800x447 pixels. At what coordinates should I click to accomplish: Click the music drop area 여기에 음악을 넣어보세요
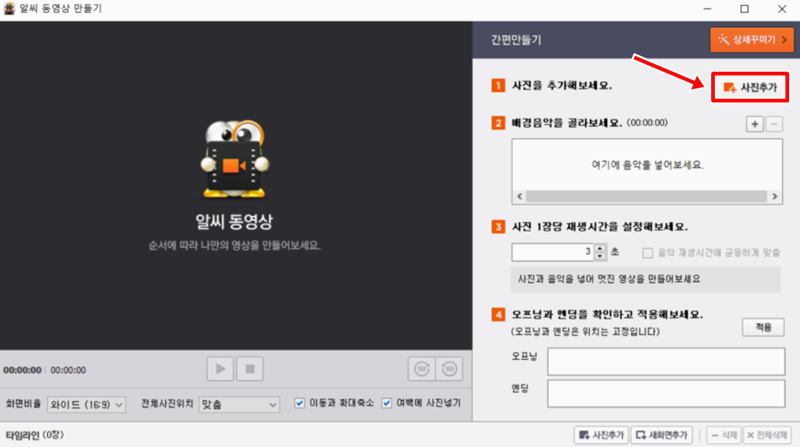click(x=647, y=165)
